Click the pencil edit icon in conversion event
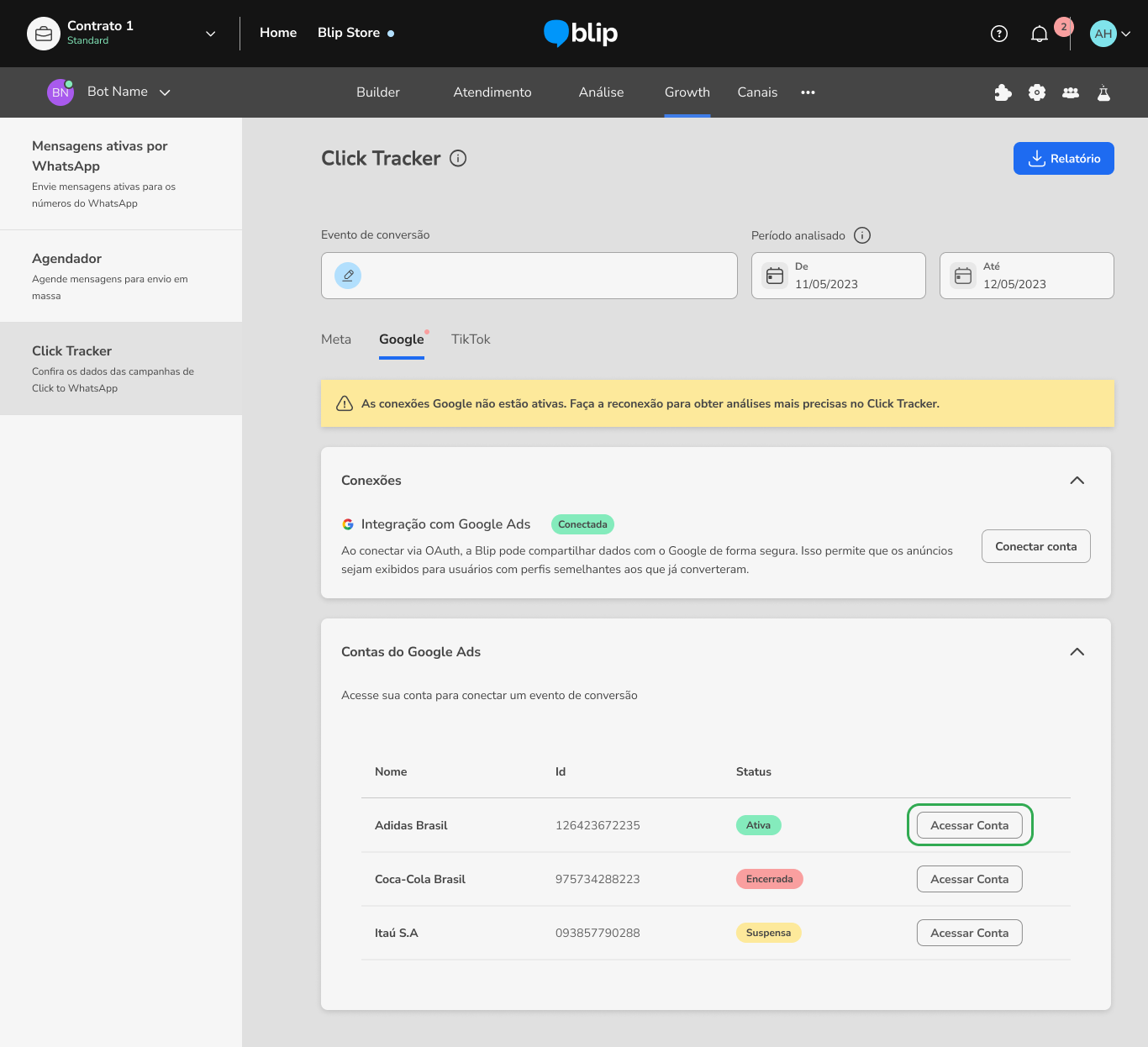 click(348, 276)
